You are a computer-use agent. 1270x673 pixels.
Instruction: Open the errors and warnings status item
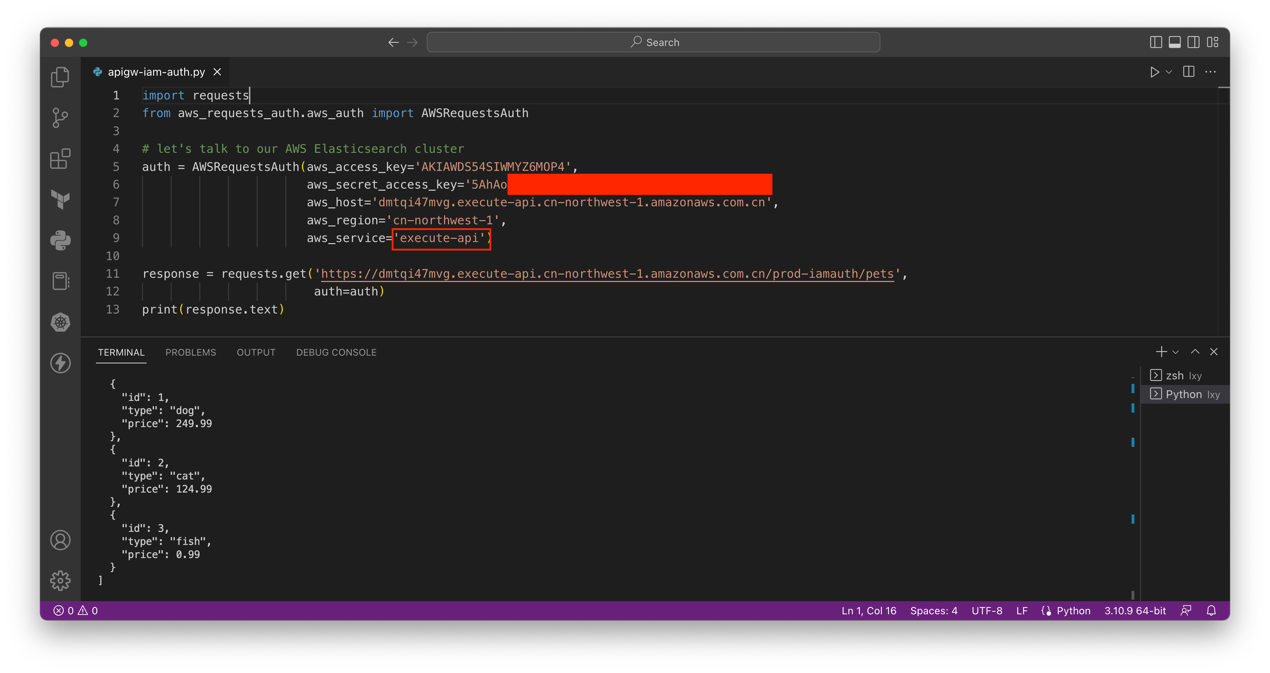(76, 611)
